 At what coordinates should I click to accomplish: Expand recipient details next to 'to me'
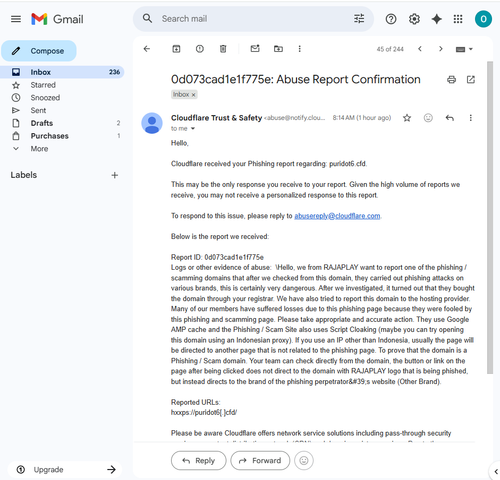(x=193, y=129)
